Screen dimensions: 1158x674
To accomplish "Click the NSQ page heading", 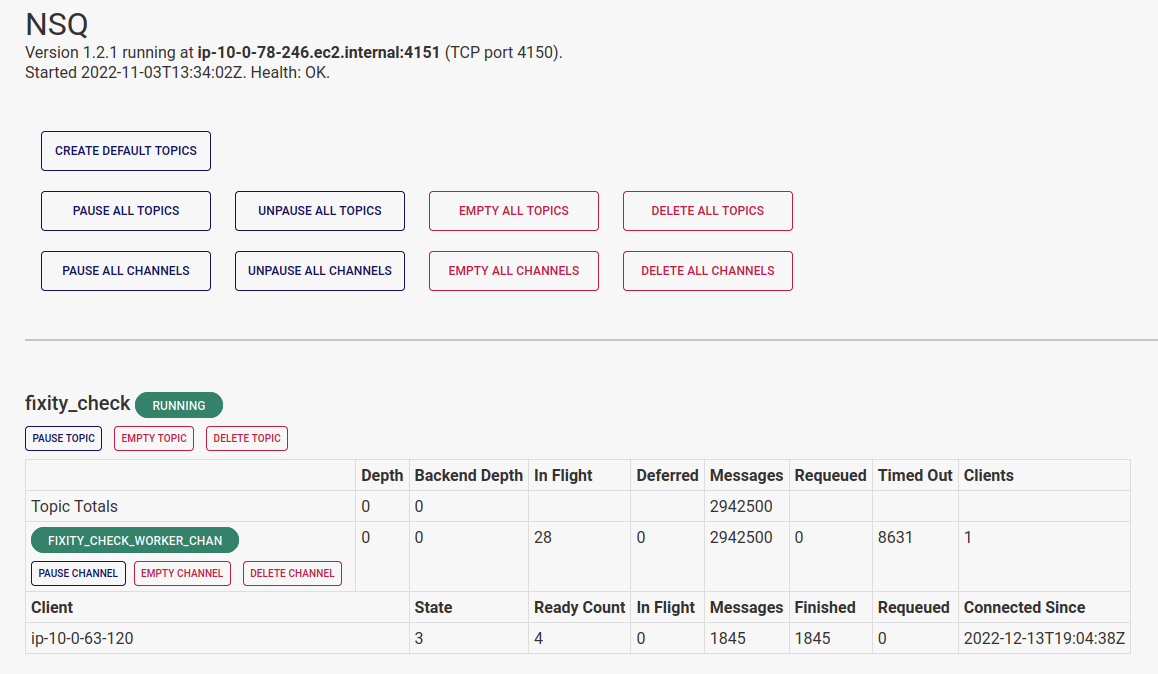I will tap(57, 24).
